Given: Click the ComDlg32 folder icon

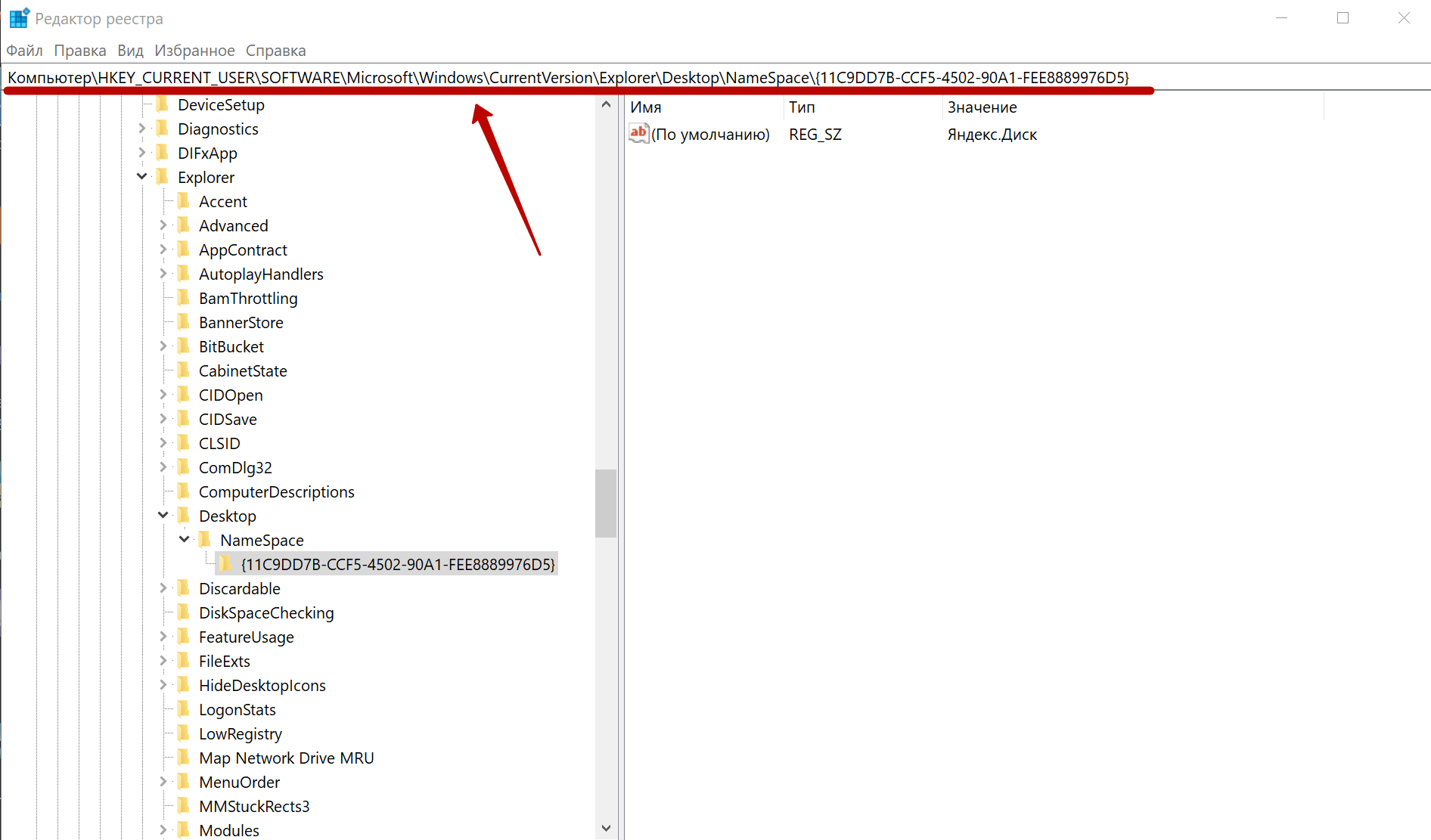Looking at the screenshot, I should click(x=183, y=467).
